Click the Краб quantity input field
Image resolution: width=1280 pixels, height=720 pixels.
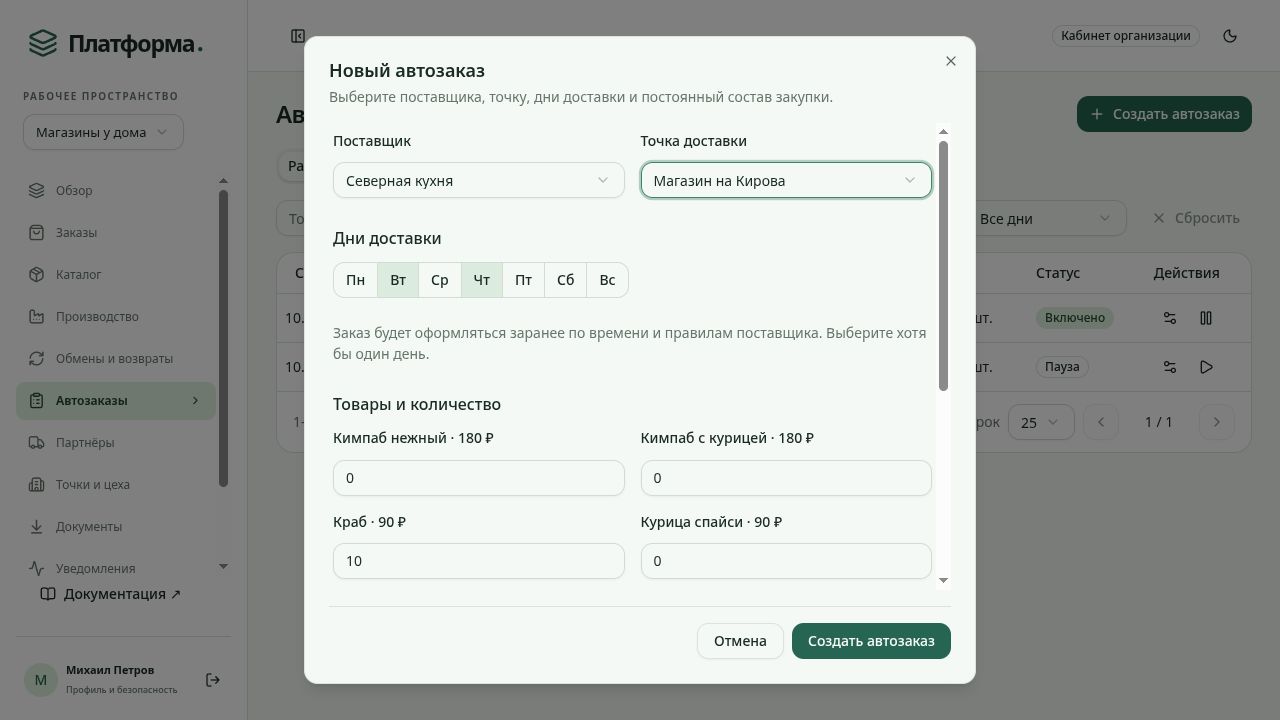(479, 561)
